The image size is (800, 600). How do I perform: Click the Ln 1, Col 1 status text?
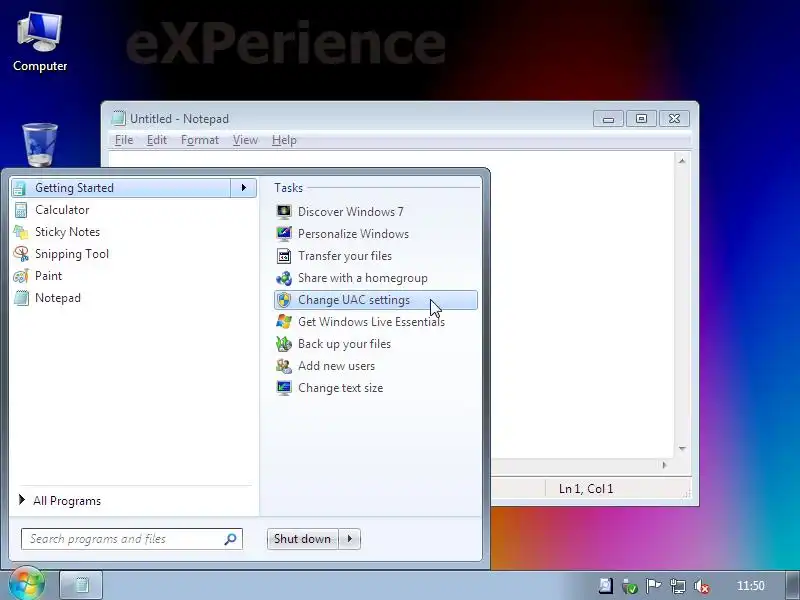[586, 489]
